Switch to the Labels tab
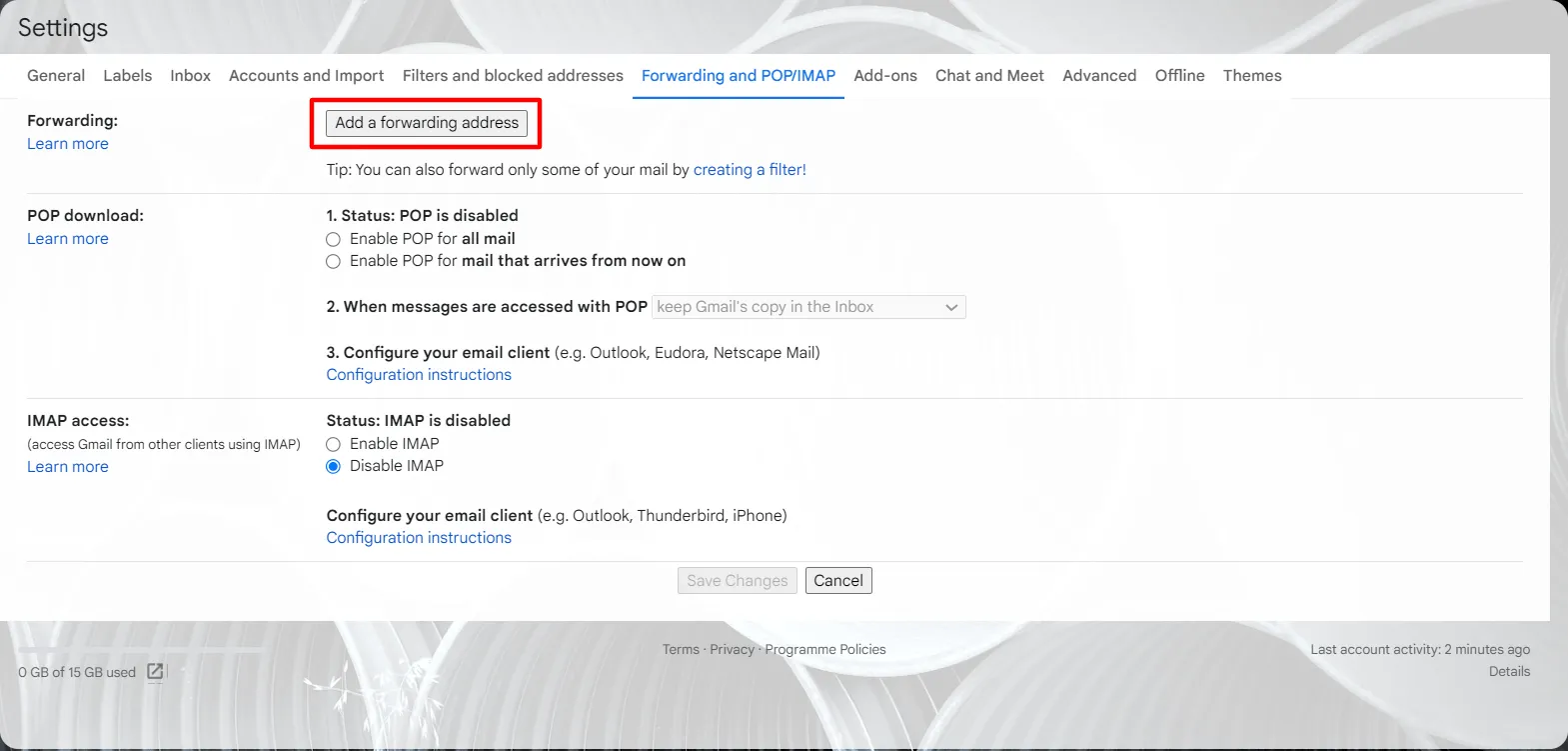Screen dimensions: 1568x751 pos(128,75)
